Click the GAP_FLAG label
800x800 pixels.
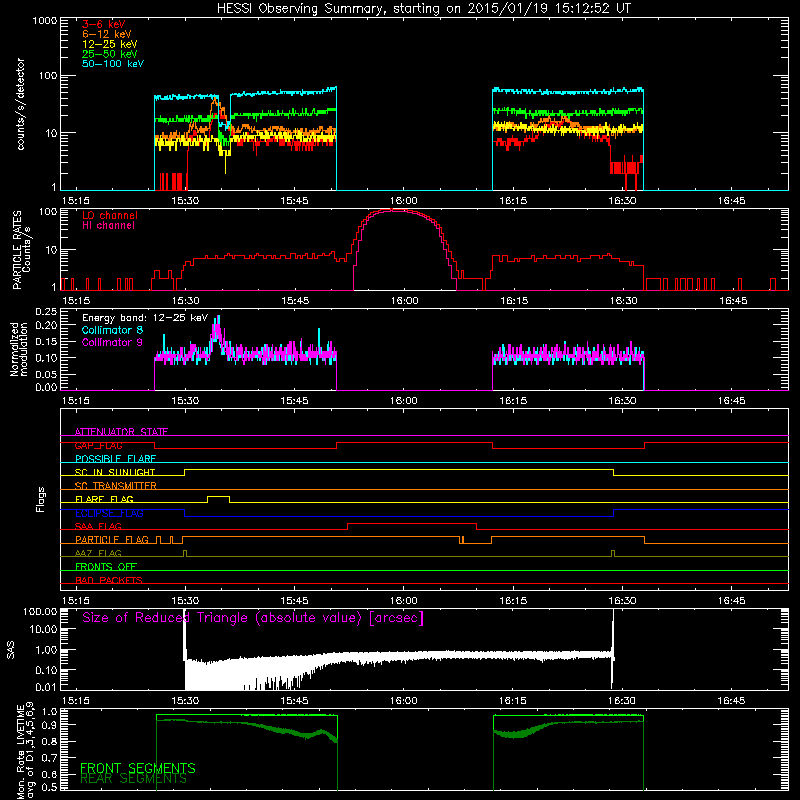point(98,445)
